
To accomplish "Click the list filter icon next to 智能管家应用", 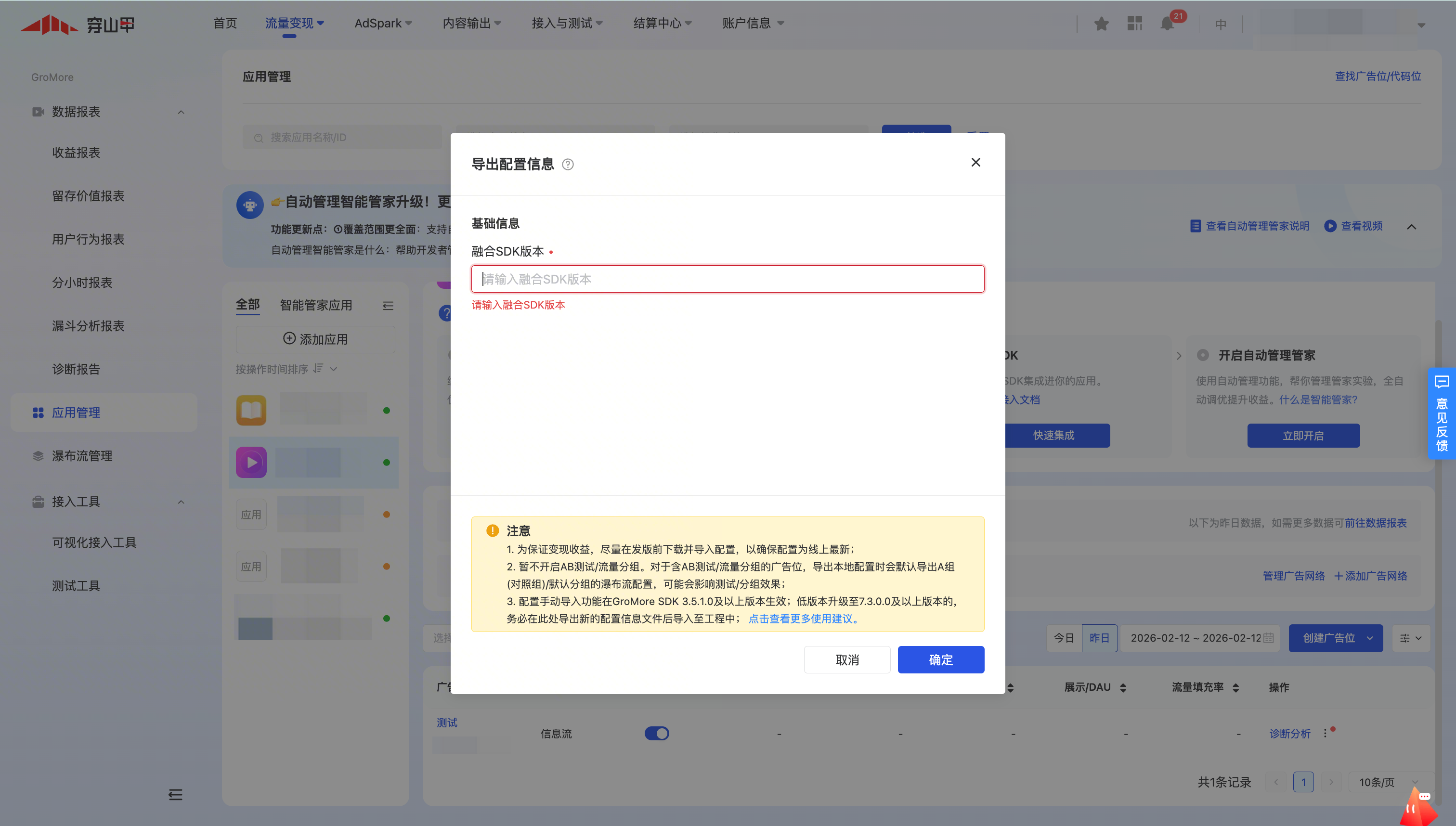I will pos(388,306).
